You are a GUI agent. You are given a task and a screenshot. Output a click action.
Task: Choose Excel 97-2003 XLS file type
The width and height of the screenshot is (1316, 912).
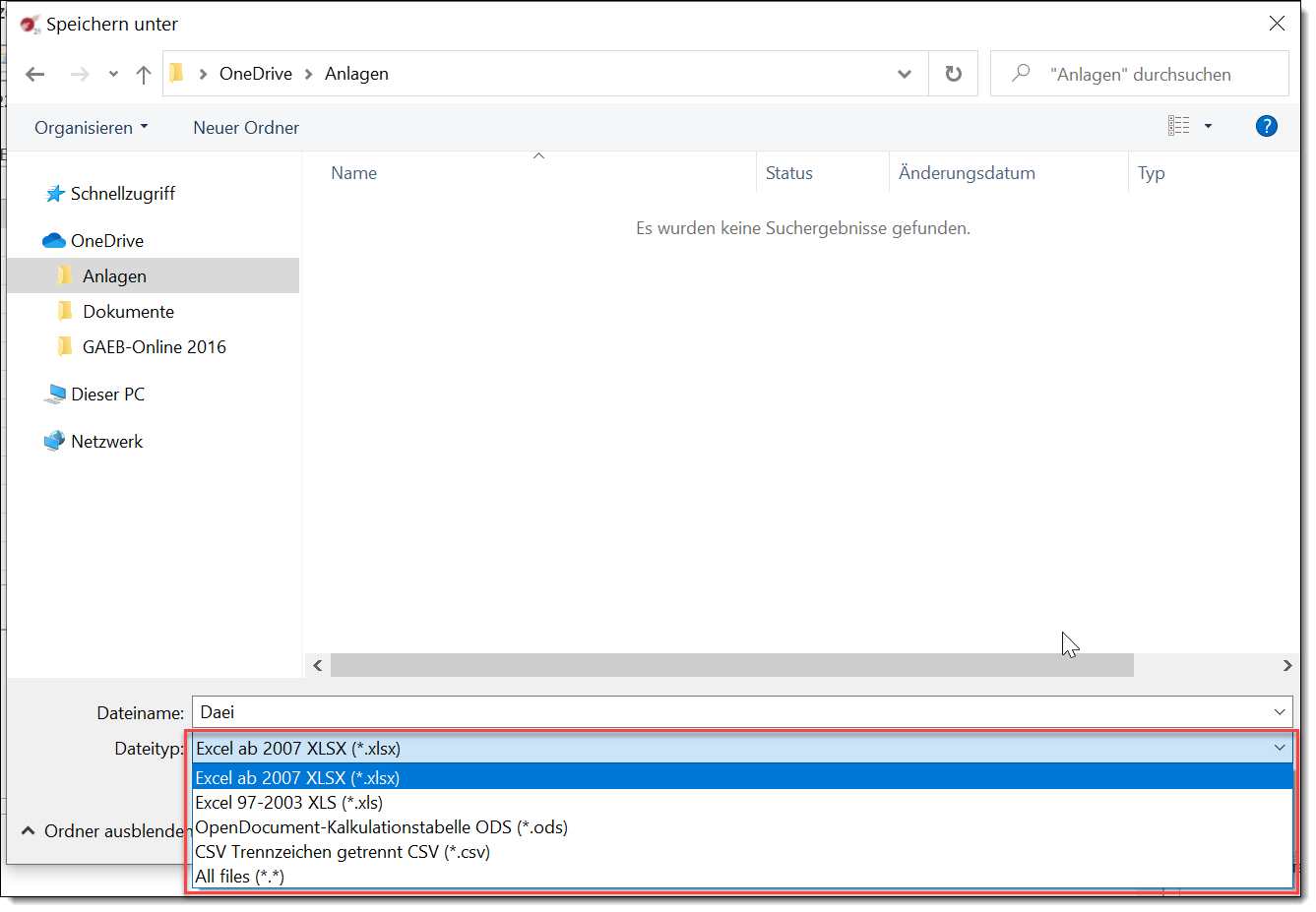288,803
